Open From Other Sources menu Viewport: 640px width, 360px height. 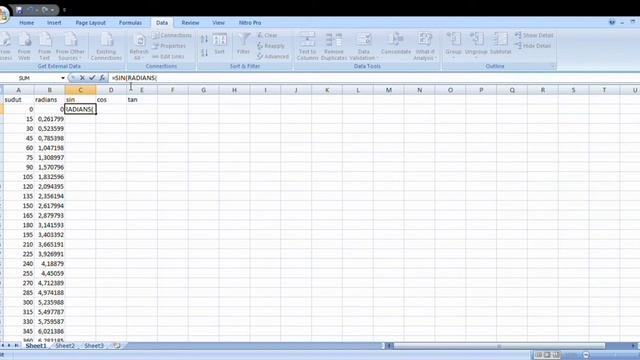point(70,47)
